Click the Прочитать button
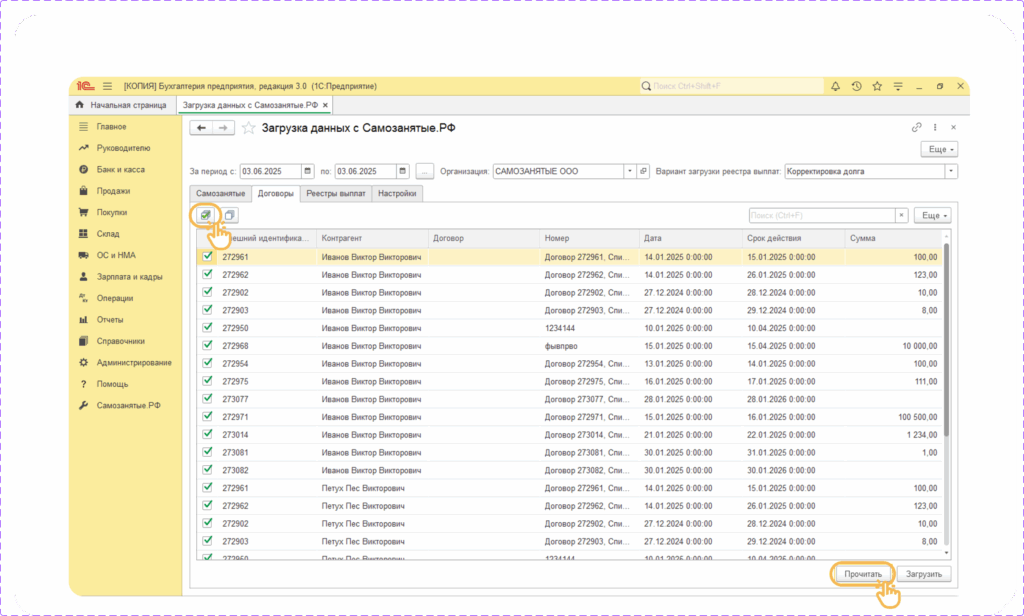The image size is (1024, 616). [862, 575]
